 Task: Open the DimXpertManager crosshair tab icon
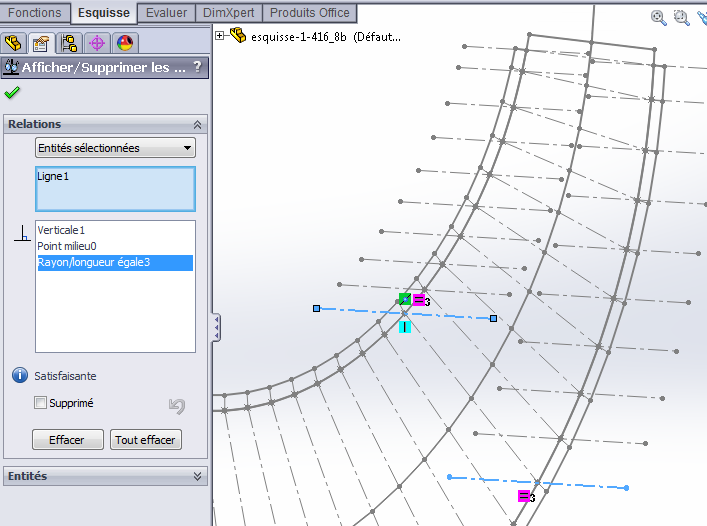tap(97, 43)
